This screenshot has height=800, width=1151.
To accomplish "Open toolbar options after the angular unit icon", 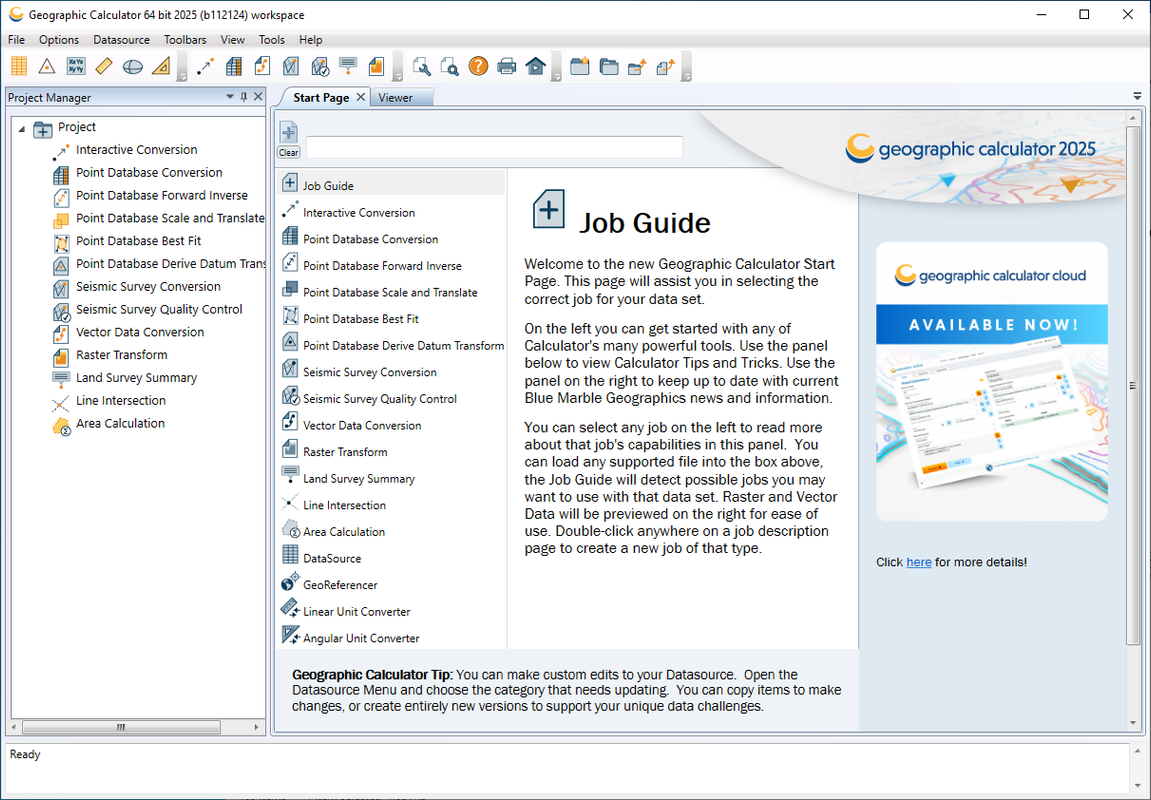I will point(182,67).
